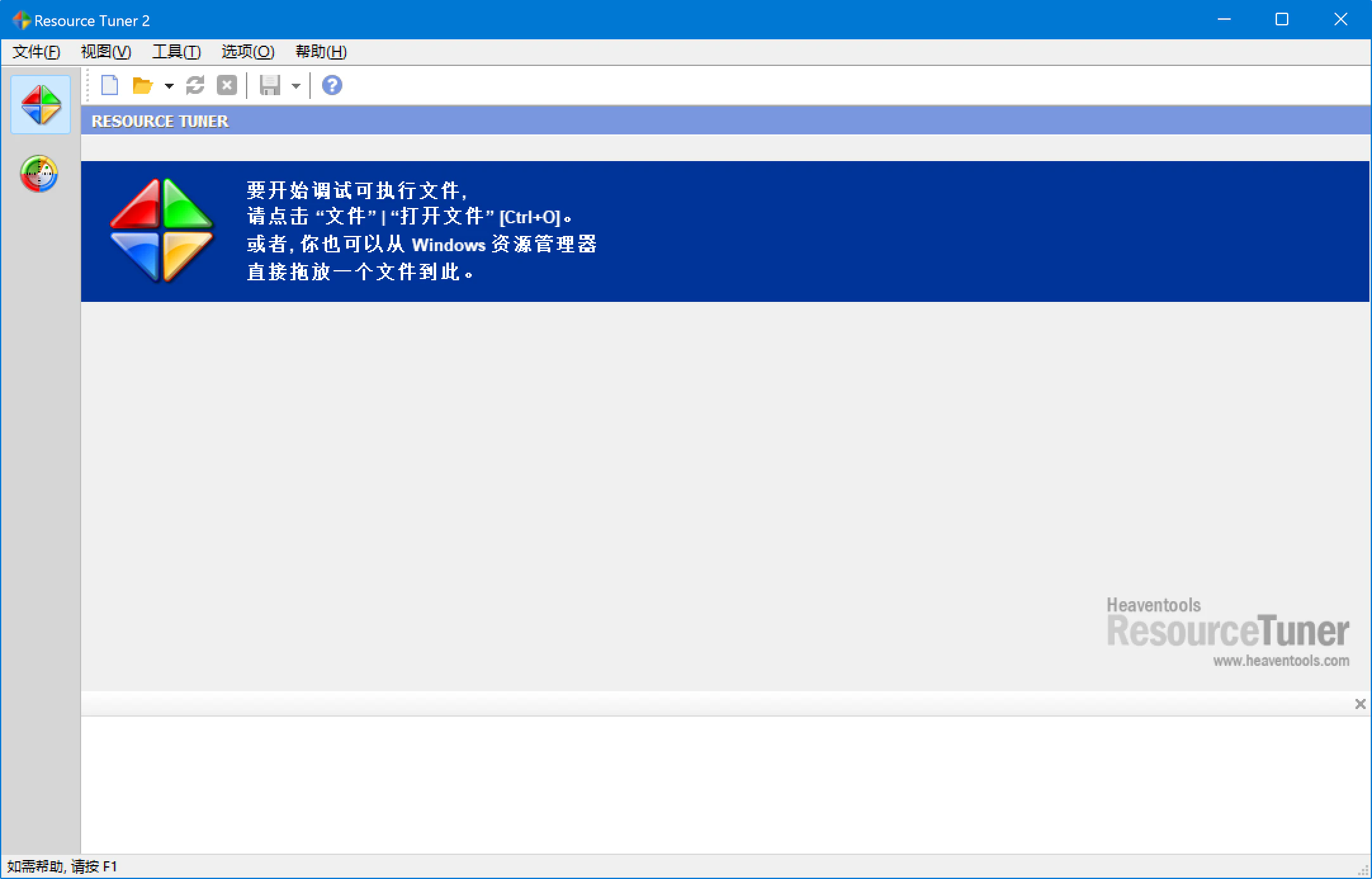Image resolution: width=1372 pixels, height=879 pixels.
Task: Click the Save floppy disk icon
Action: pos(270,85)
